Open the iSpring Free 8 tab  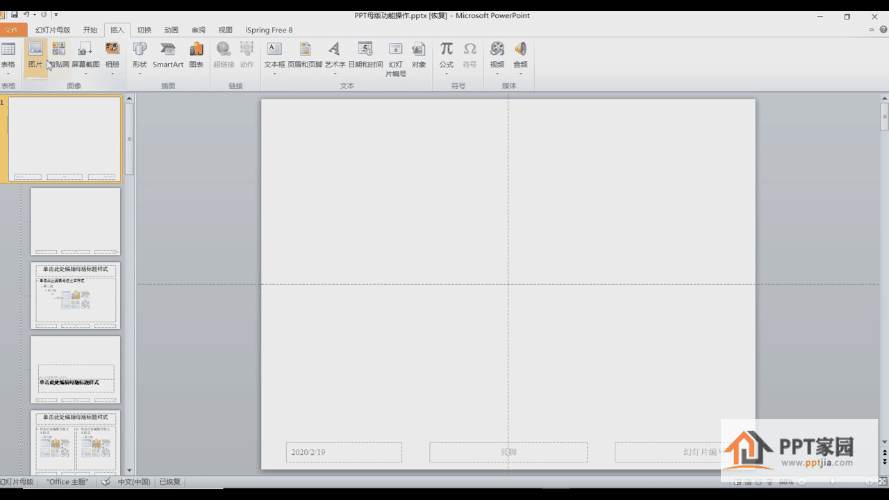click(269, 30)
